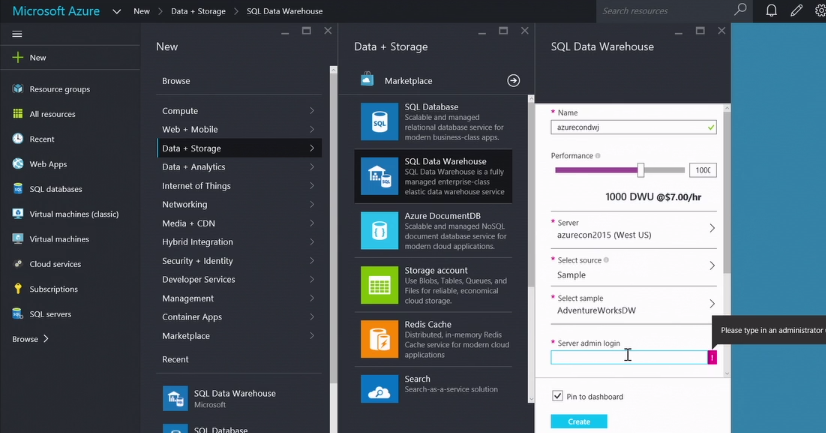Choose the Redis Cache icon
The width and height of the screenshot is (826, 433).
click(379, 339)
